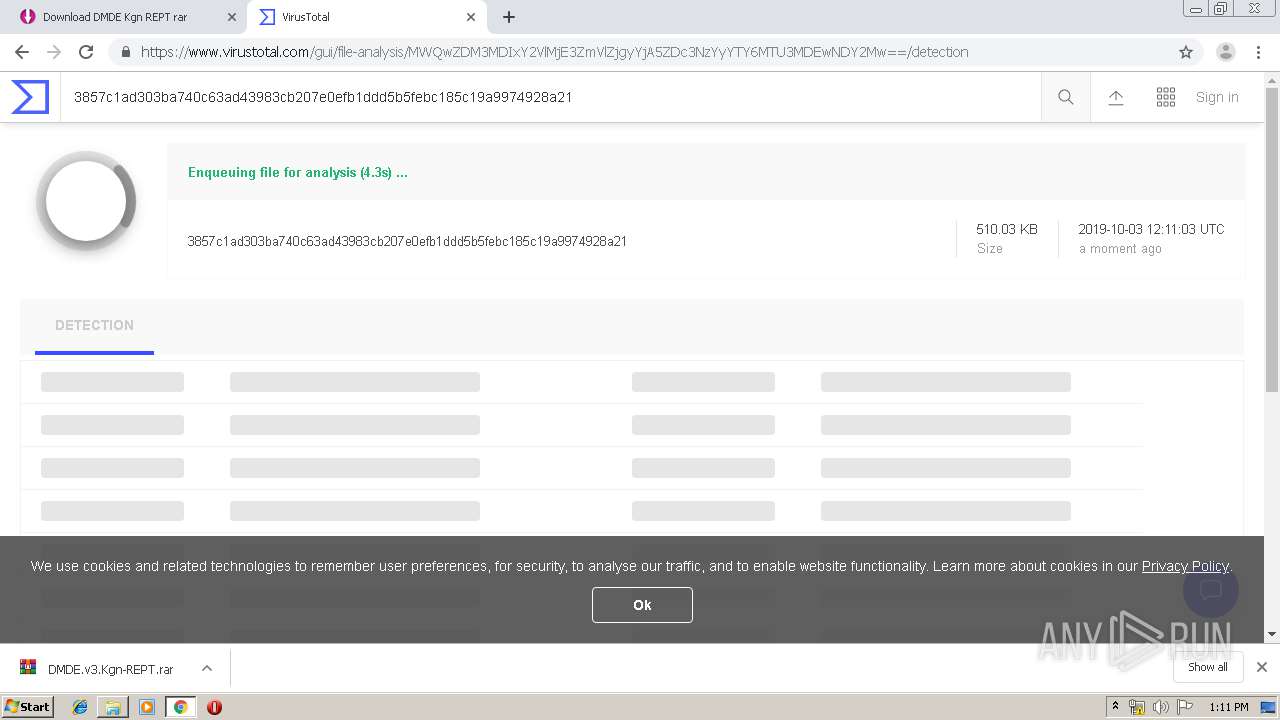
Task: Open Windows Explorer from taskbar
Action: click(x=113, y=707)
